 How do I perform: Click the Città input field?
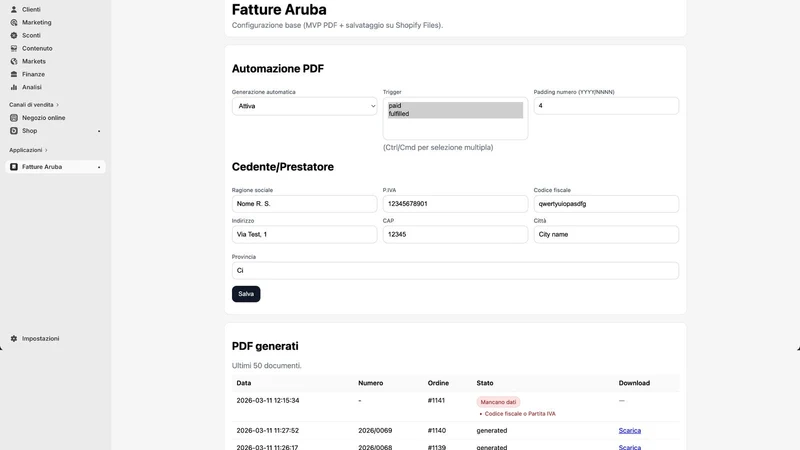point(606,234)
